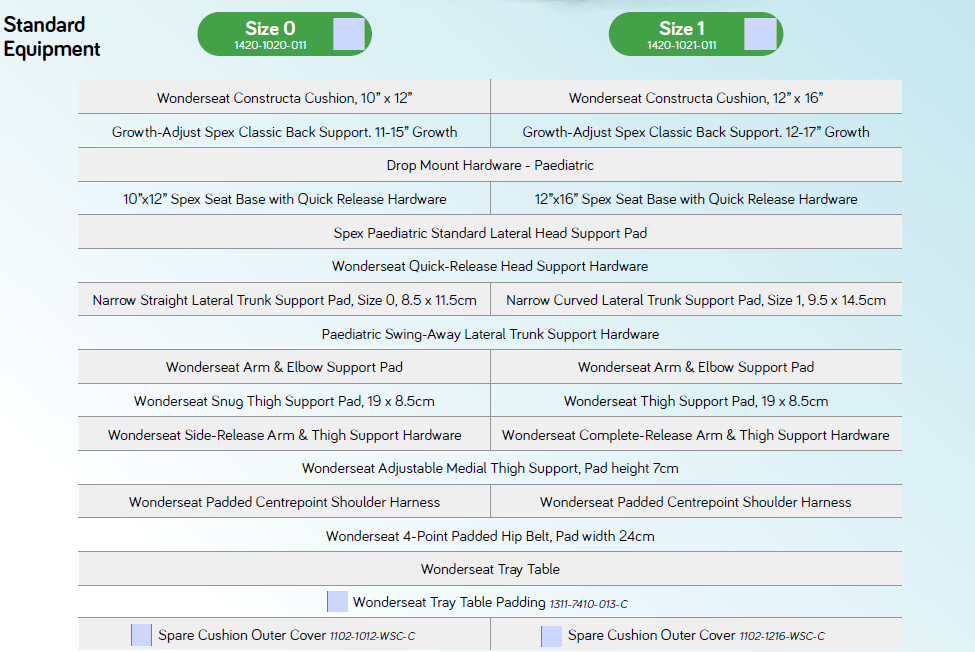Select Wonderseat Complete-Release Arm & Thigh Support Hardware

(x=696, y=434)
